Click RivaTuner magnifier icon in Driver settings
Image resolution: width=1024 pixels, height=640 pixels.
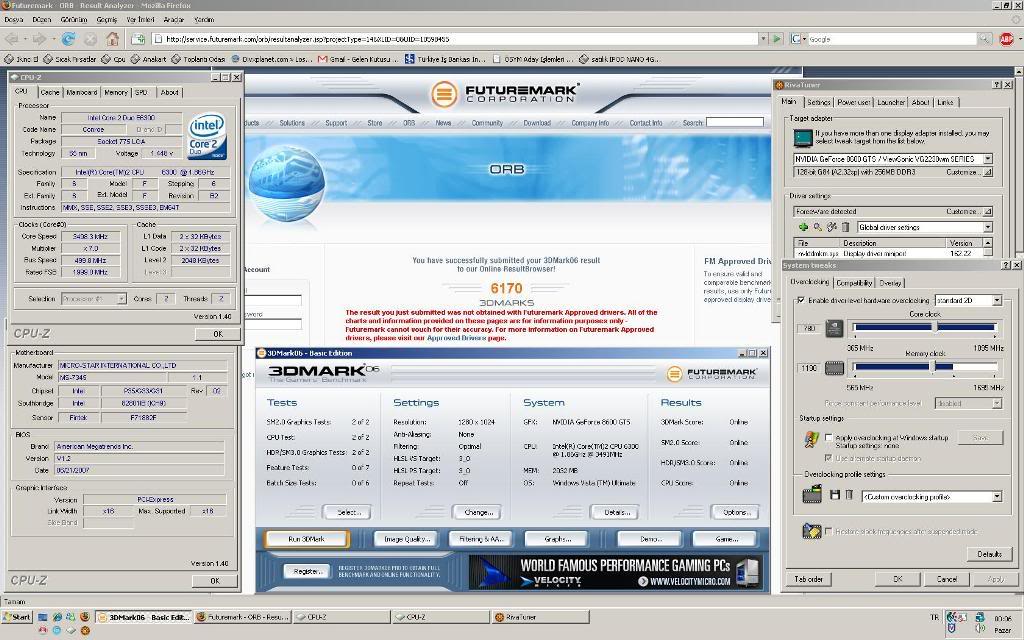(x=817, y=227)
